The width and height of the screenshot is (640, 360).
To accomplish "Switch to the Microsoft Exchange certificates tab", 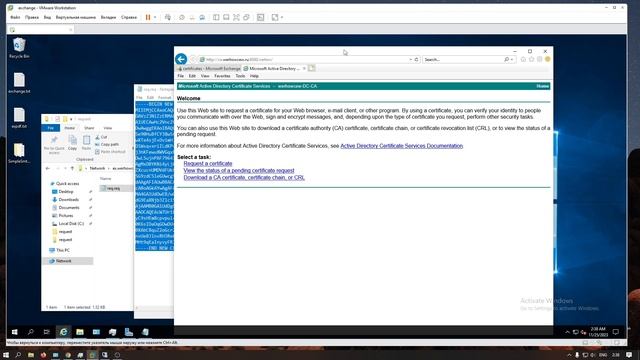I will [x=209, y=69].
